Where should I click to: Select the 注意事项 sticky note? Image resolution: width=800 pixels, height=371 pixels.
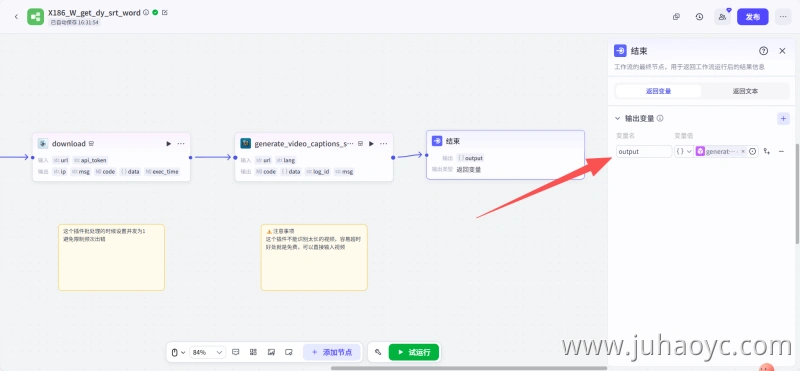pos(314,257)
